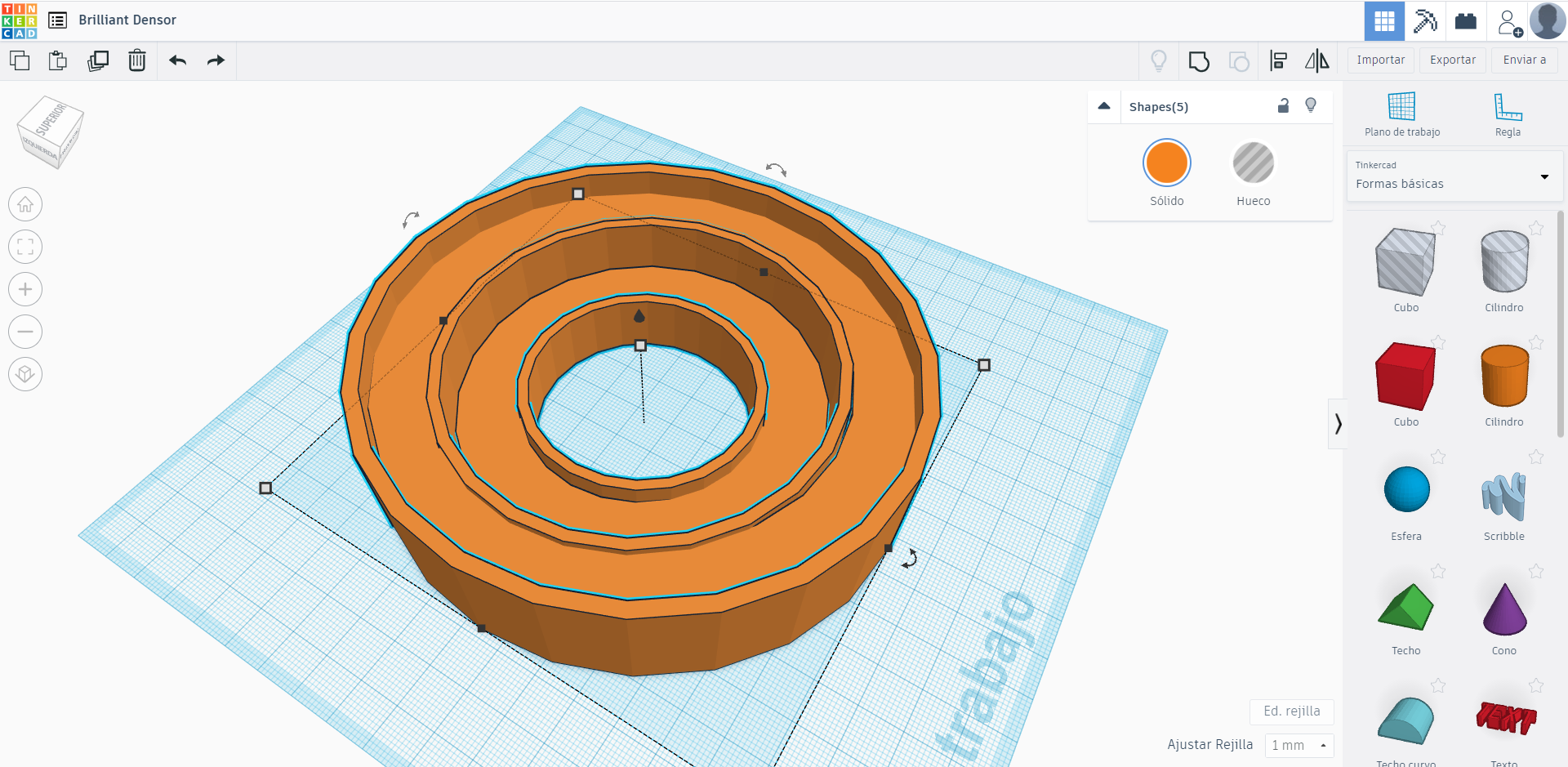Screen dimensions: 1568x767
Task: Pick the blue Esfera shape
Action: [1406, 489]
